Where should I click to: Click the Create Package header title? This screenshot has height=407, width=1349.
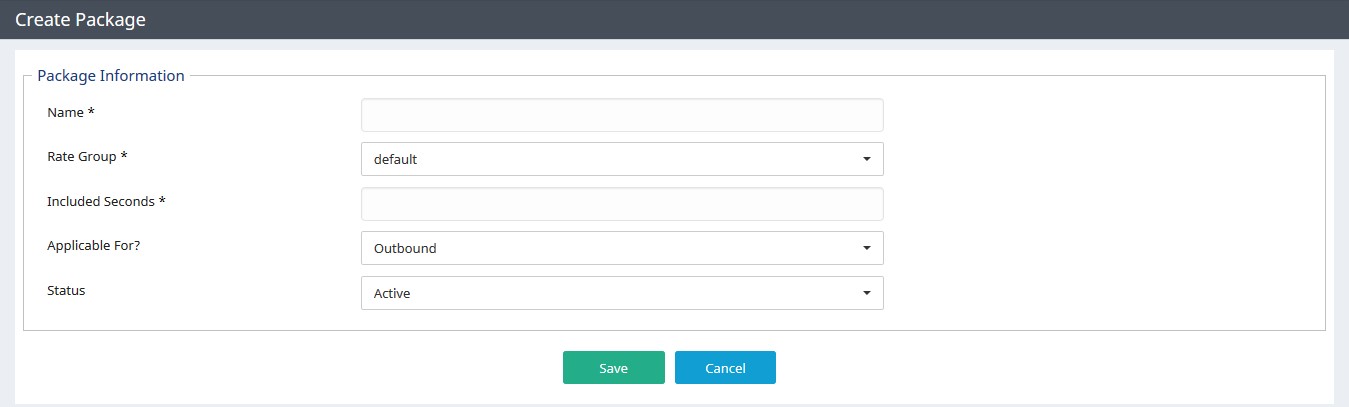point(80,19)
